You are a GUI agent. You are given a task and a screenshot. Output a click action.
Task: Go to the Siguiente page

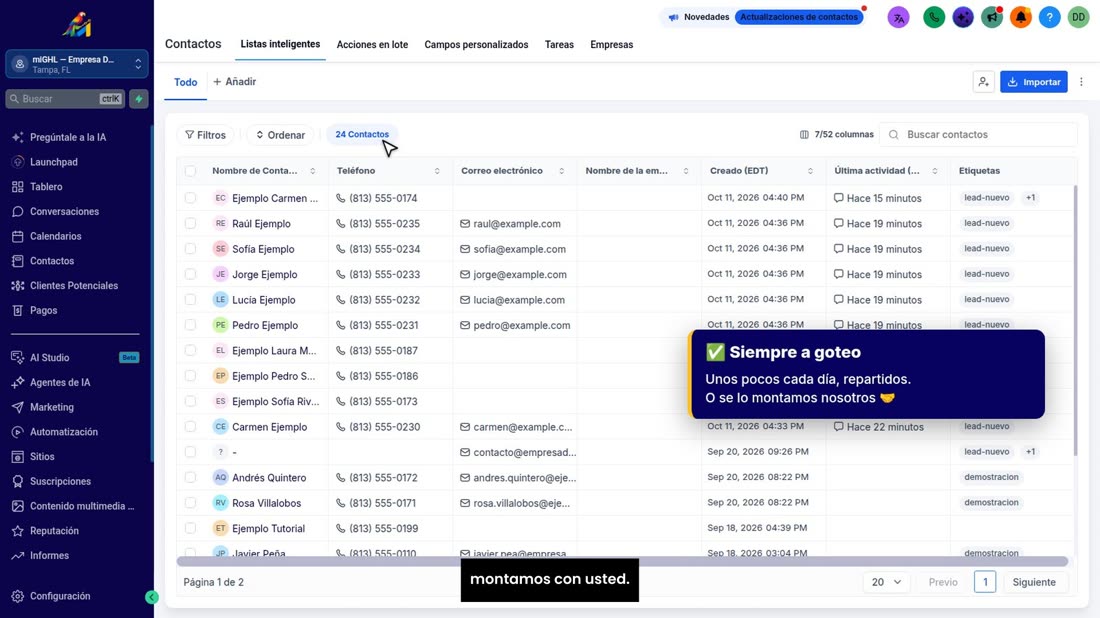pos(1033,582)
